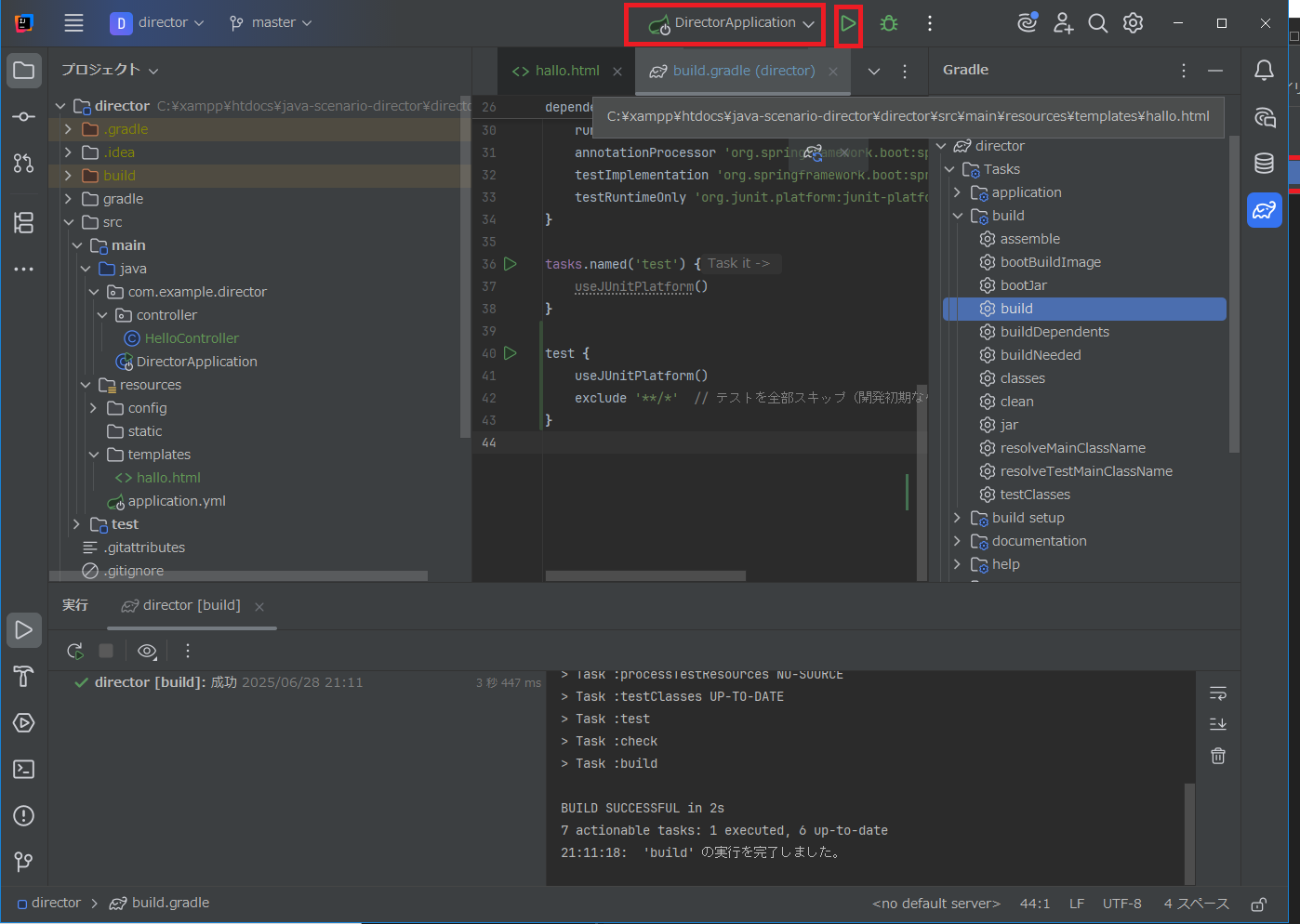Open the Notifications bell panel
Screen dimensions: 1300x924
[1263, 70]
